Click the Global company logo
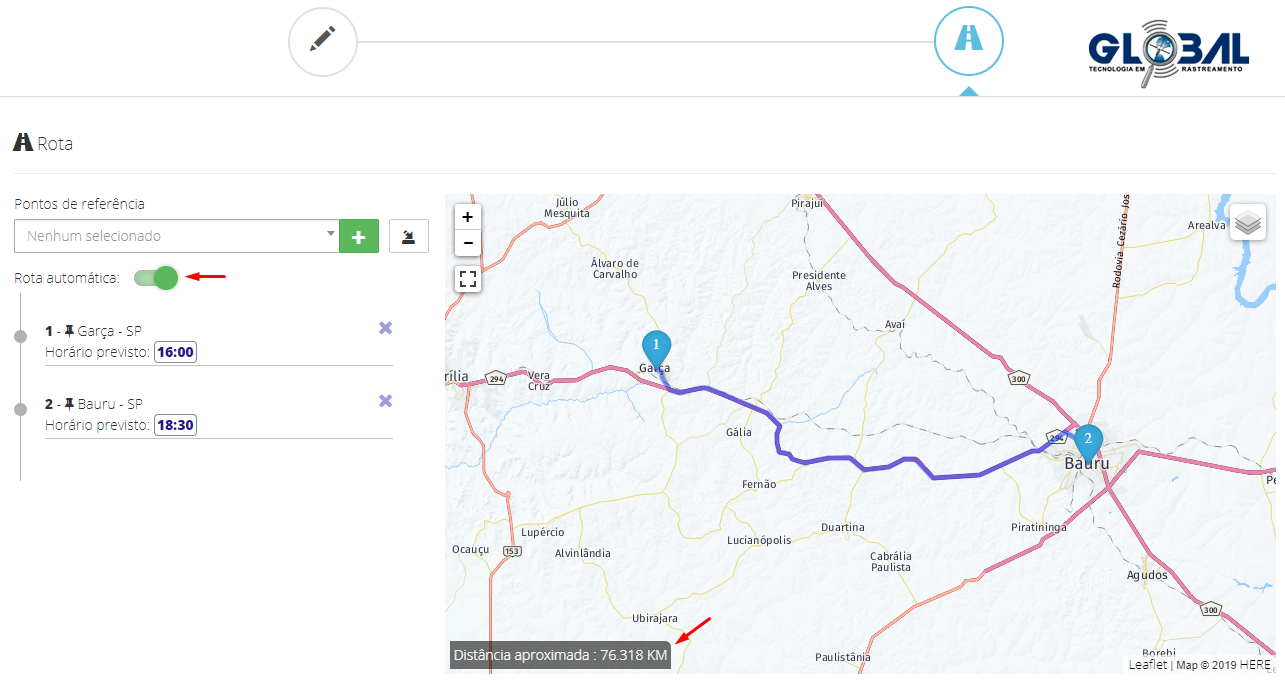Image resolution: width=1285 pixels, height=683 pixels. click(1168, 52)
